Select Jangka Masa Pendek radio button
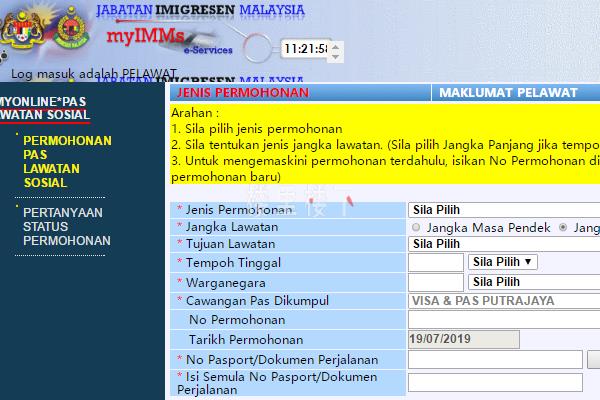Viewport: 600px width, 400px height. (416, 228)
